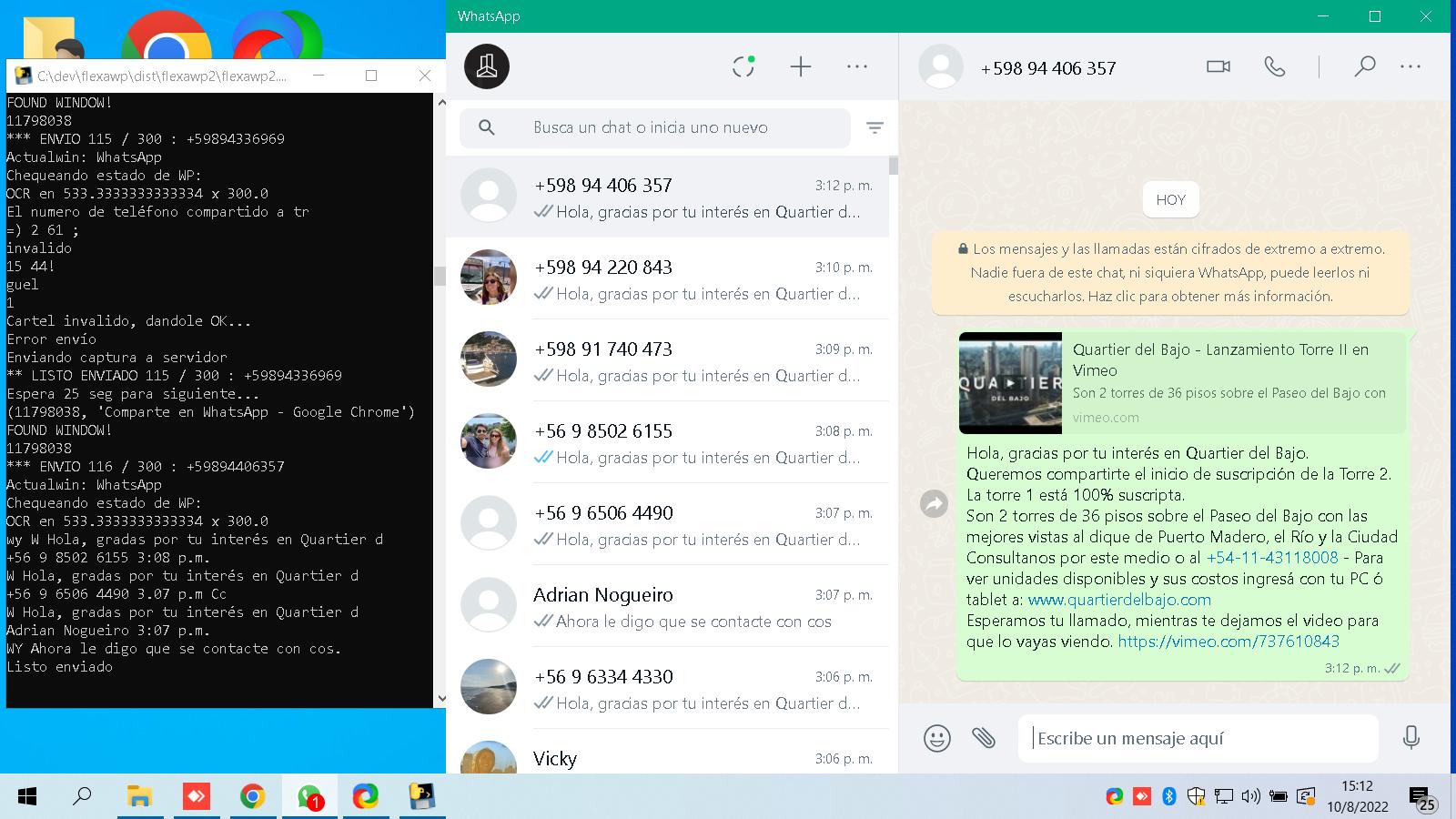1456x819 pixels.
Task: Maximize the flexawp2 console window
Action: [x=371, y=76]
